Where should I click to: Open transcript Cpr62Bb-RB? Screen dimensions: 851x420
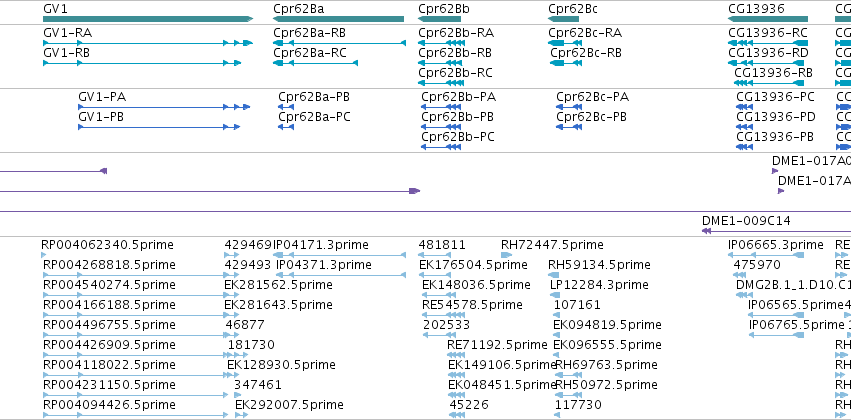tap(455, 53)
